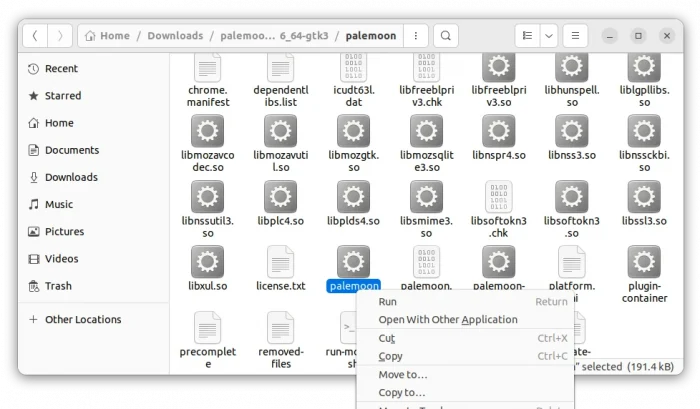This screenshot has height=409, width=700.
Task: Go to Trash in sidebar
Action: (58, 286)
